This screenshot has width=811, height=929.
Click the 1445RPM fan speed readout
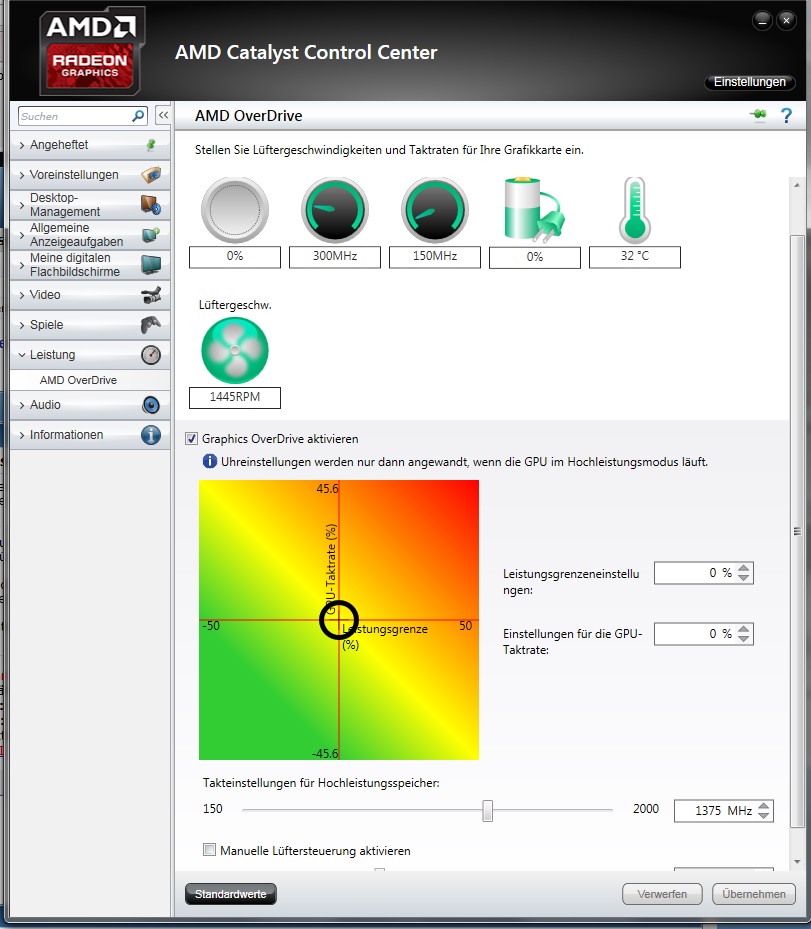point(235,397)
